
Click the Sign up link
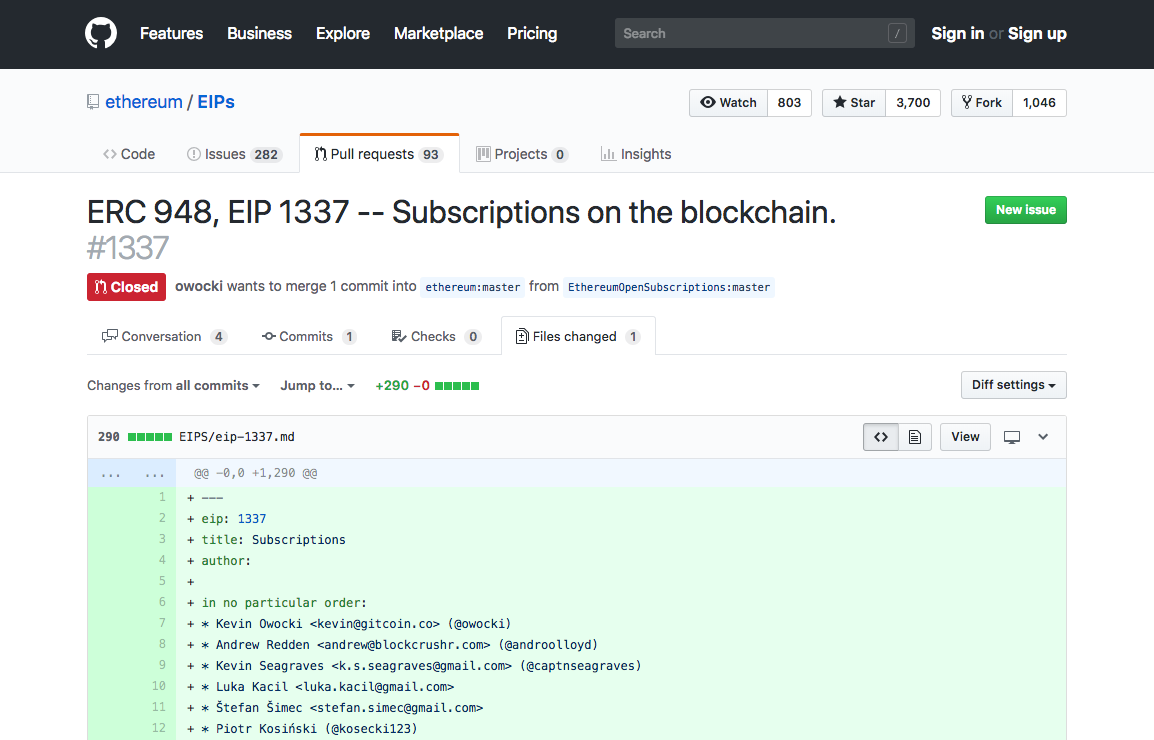click(1037, 33)
